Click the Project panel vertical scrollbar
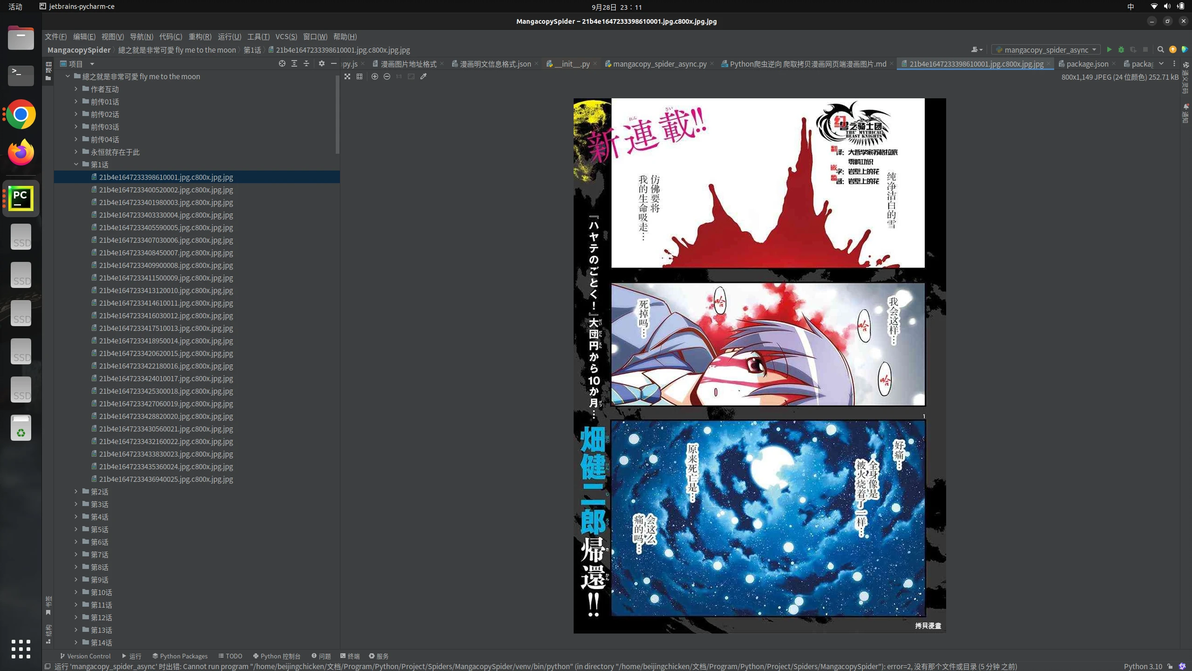Screen dimensions: 1192x671 [337, 114]
